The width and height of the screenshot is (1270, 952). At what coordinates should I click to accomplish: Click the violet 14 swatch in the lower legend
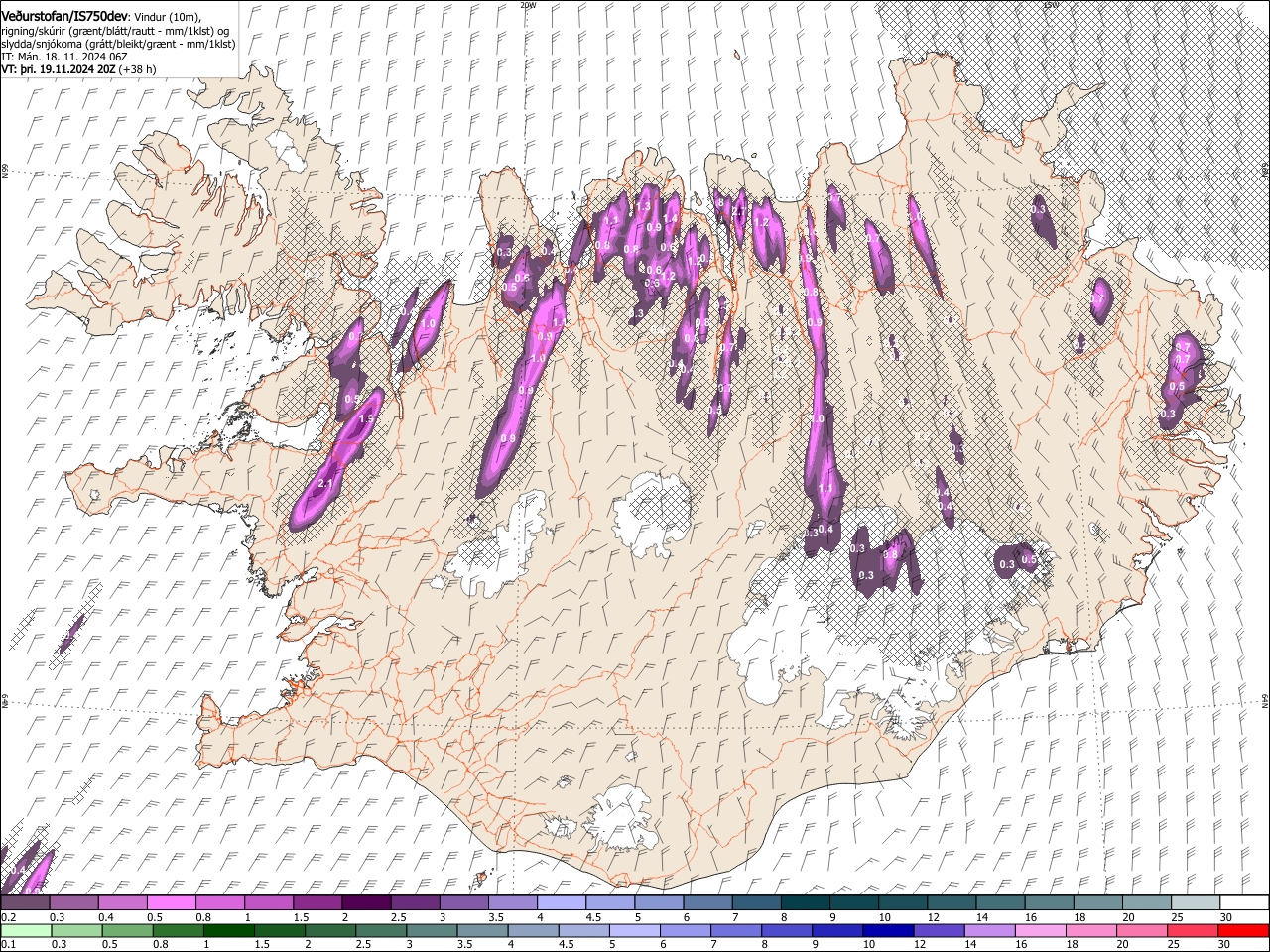pyautogui.click(x=990, y=930)
